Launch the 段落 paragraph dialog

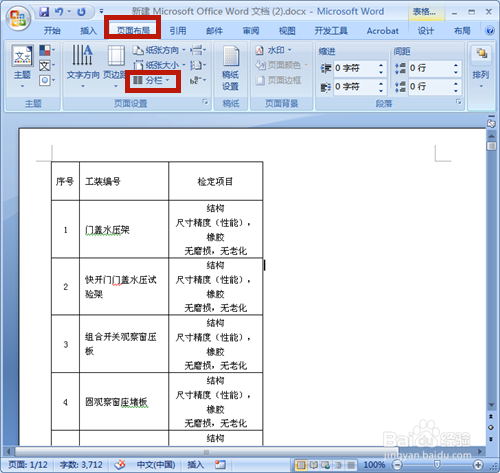click(x=459, y=102)
